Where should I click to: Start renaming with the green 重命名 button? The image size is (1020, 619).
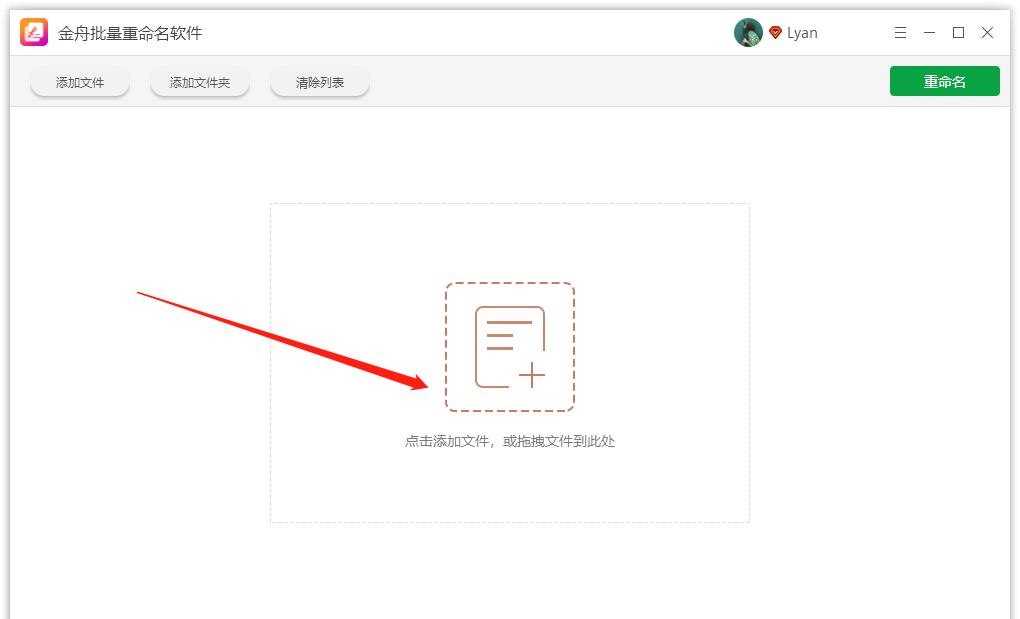click(x=945, y=81)
